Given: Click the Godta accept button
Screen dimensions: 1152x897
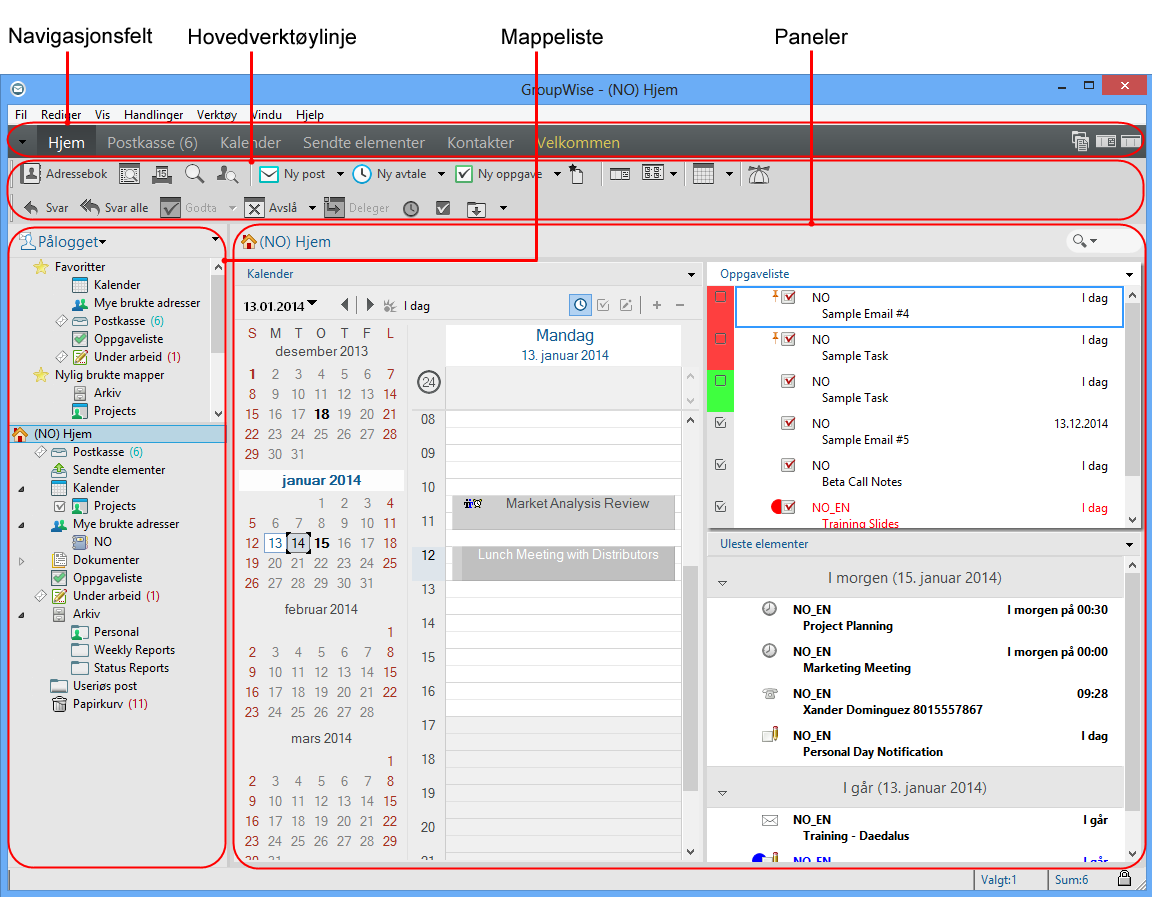Looking at the screenshot, I should [189, 208].
